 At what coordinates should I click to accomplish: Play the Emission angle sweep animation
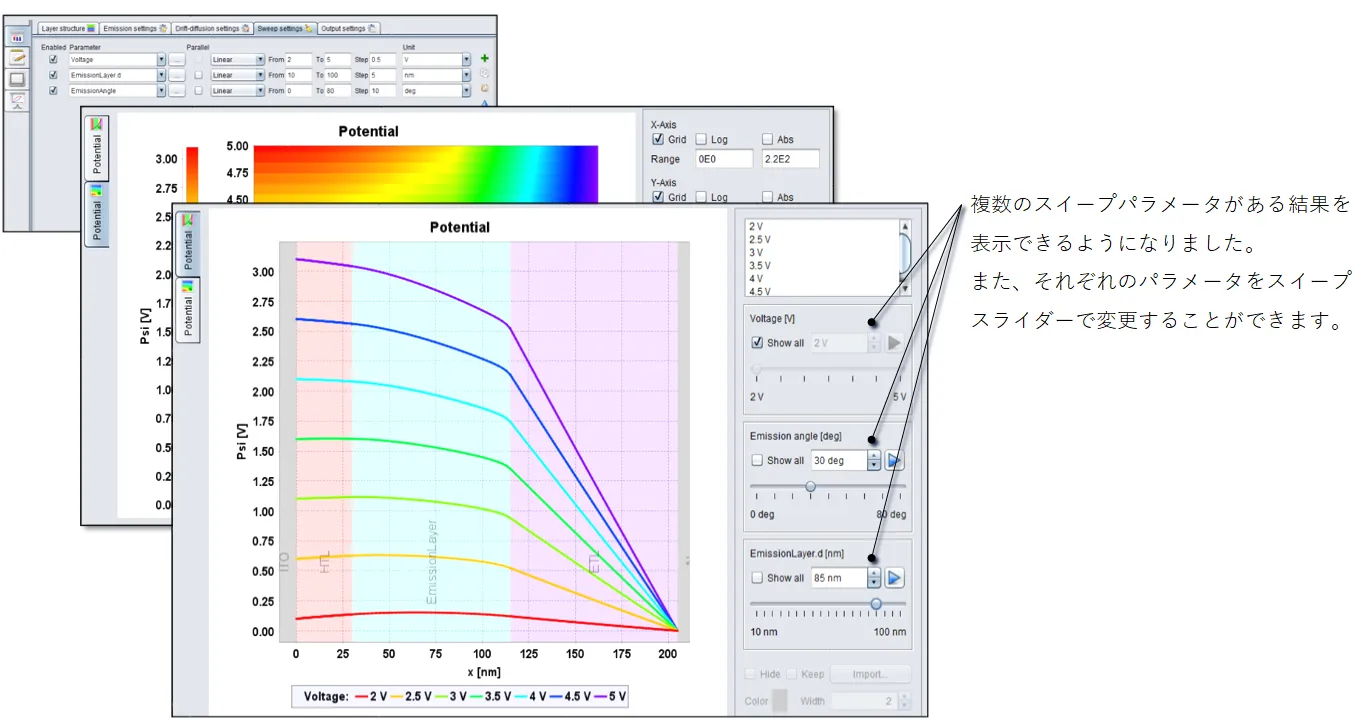pyautogui.click(x=895, y=461)
